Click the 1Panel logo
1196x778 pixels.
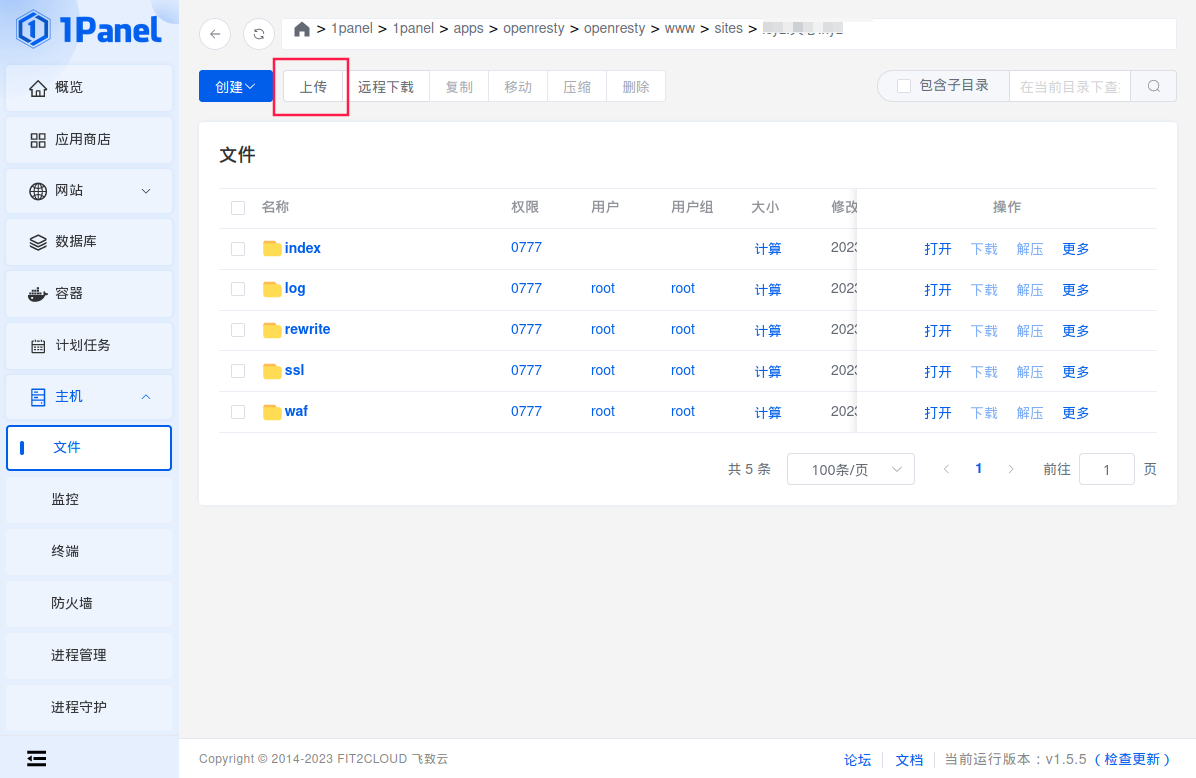(x=89, y=29)
